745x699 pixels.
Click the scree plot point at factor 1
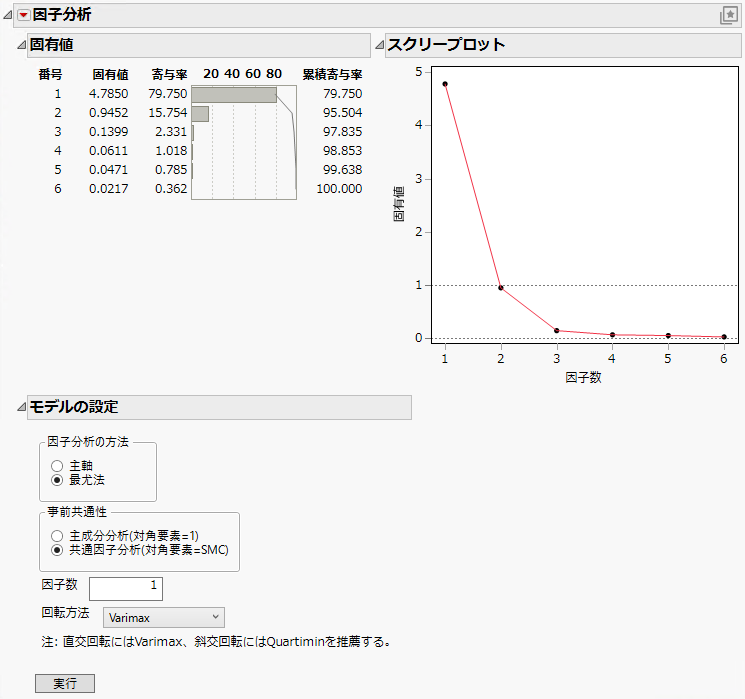(x=445, y=84)
